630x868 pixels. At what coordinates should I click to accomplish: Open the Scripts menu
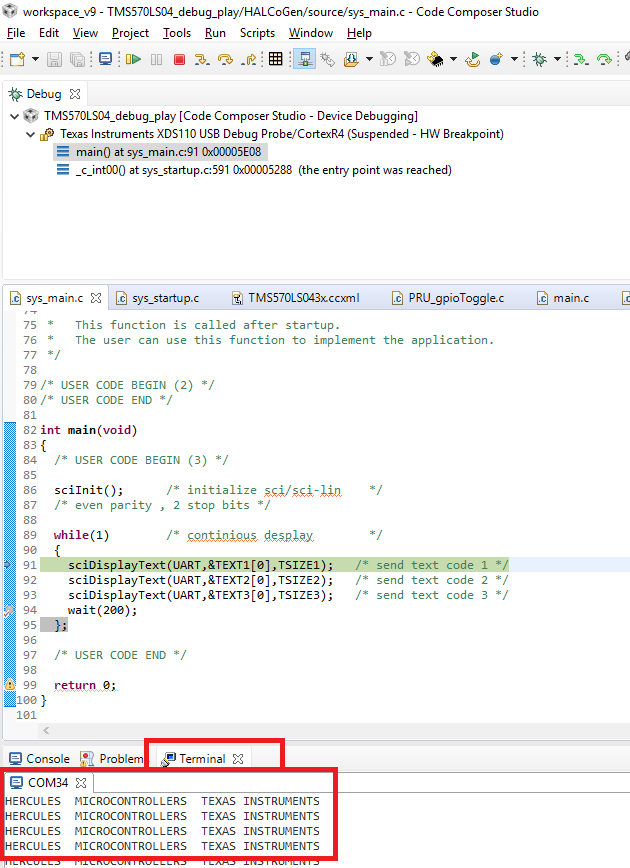coord(257,33)
